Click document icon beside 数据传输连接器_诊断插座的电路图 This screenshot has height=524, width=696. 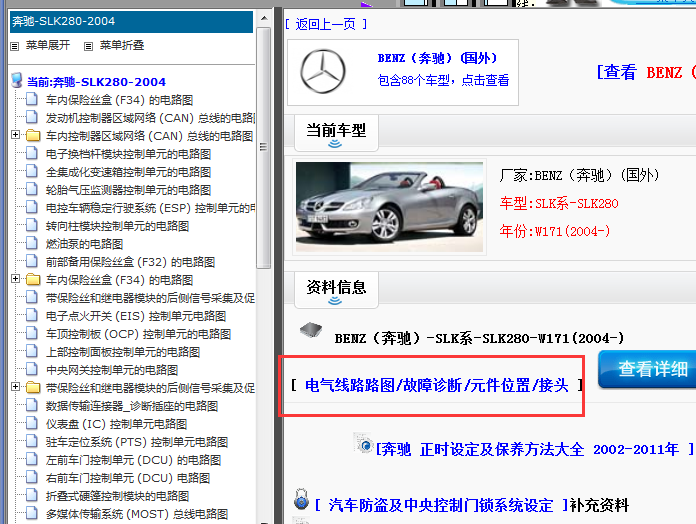click(x=32, y=406)
